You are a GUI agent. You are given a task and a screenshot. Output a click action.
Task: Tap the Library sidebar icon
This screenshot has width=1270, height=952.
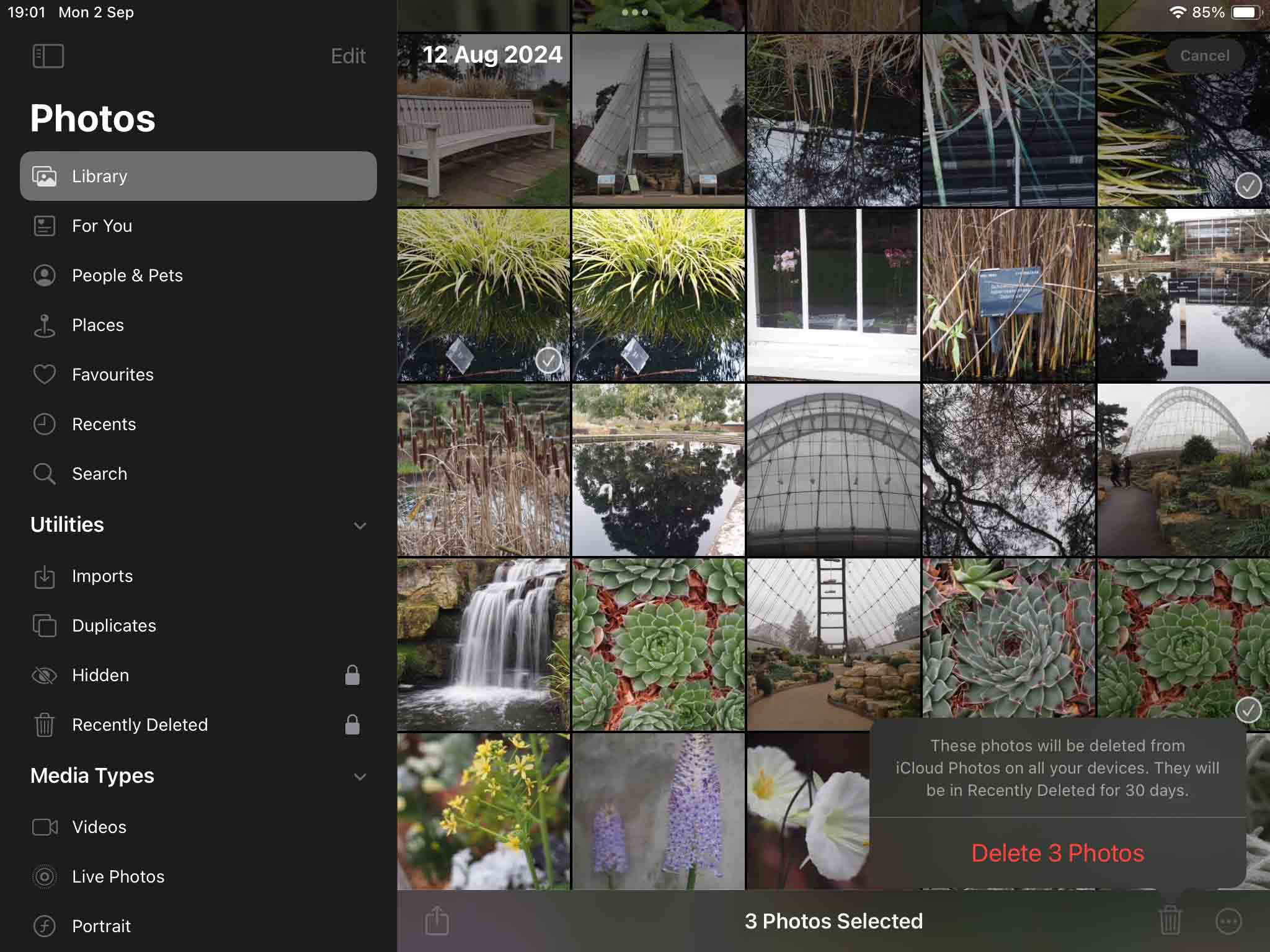coord(44,176)
